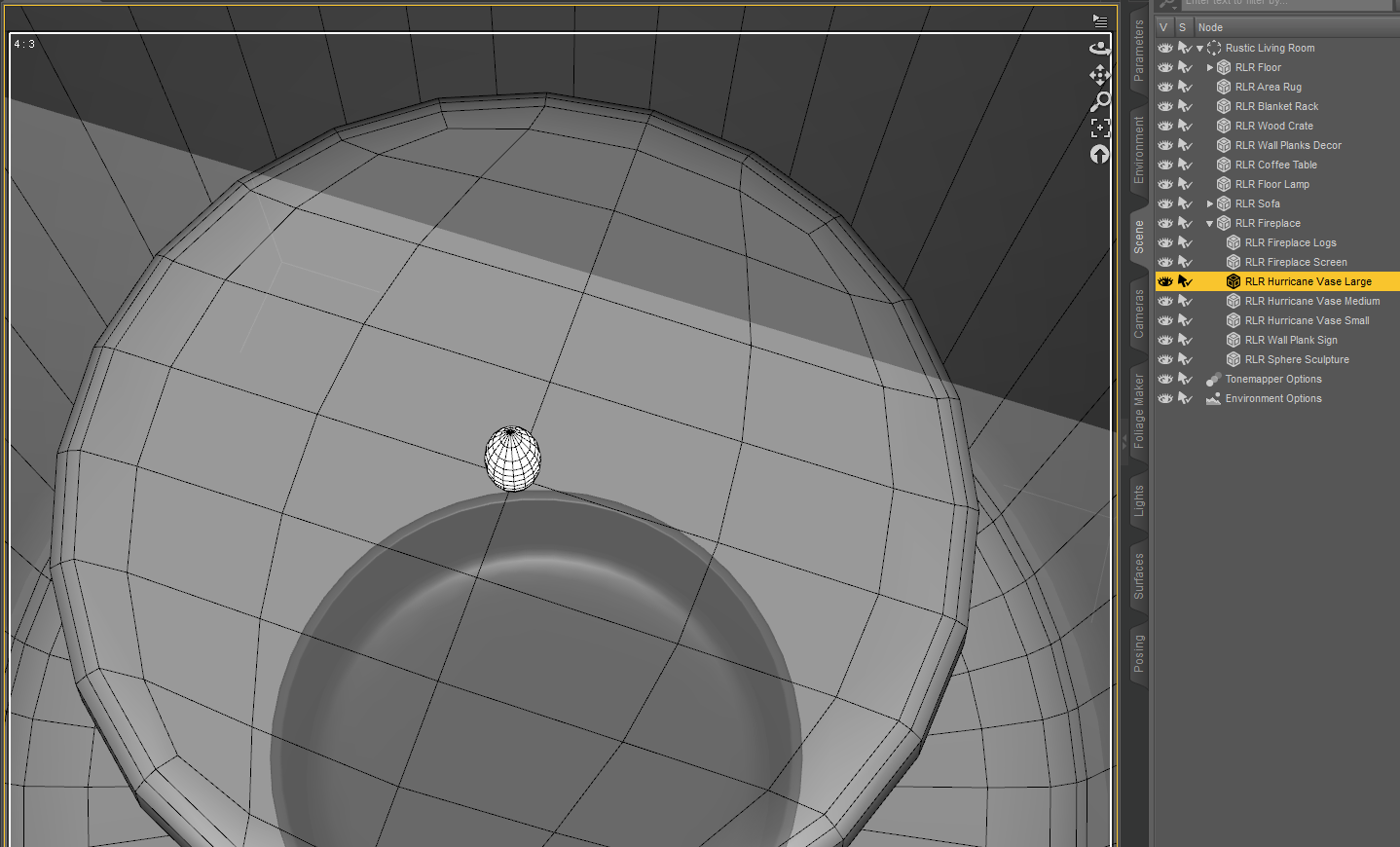
Task: Open the Parameters side tab
Action: (x=1138, y=51)
